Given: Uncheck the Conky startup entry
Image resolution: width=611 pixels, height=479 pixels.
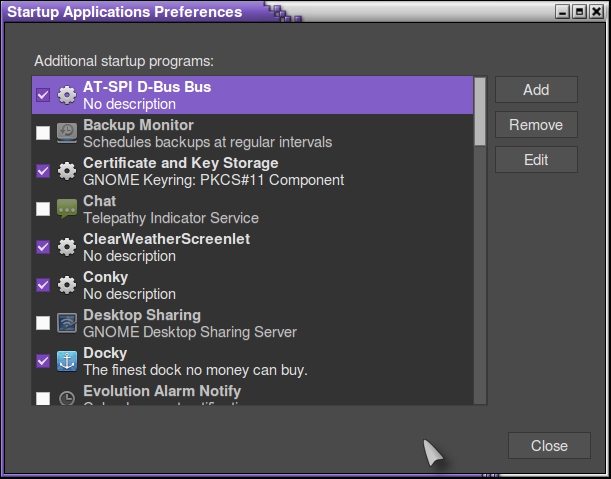Looking at the screenshot, I should click(43, 285).
